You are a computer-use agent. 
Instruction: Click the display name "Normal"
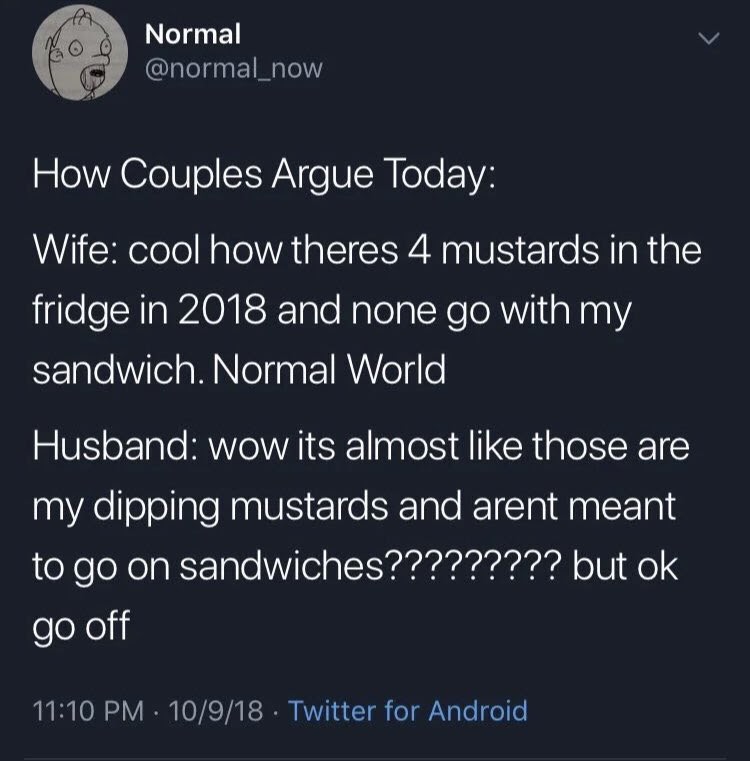tap(193, 33)
